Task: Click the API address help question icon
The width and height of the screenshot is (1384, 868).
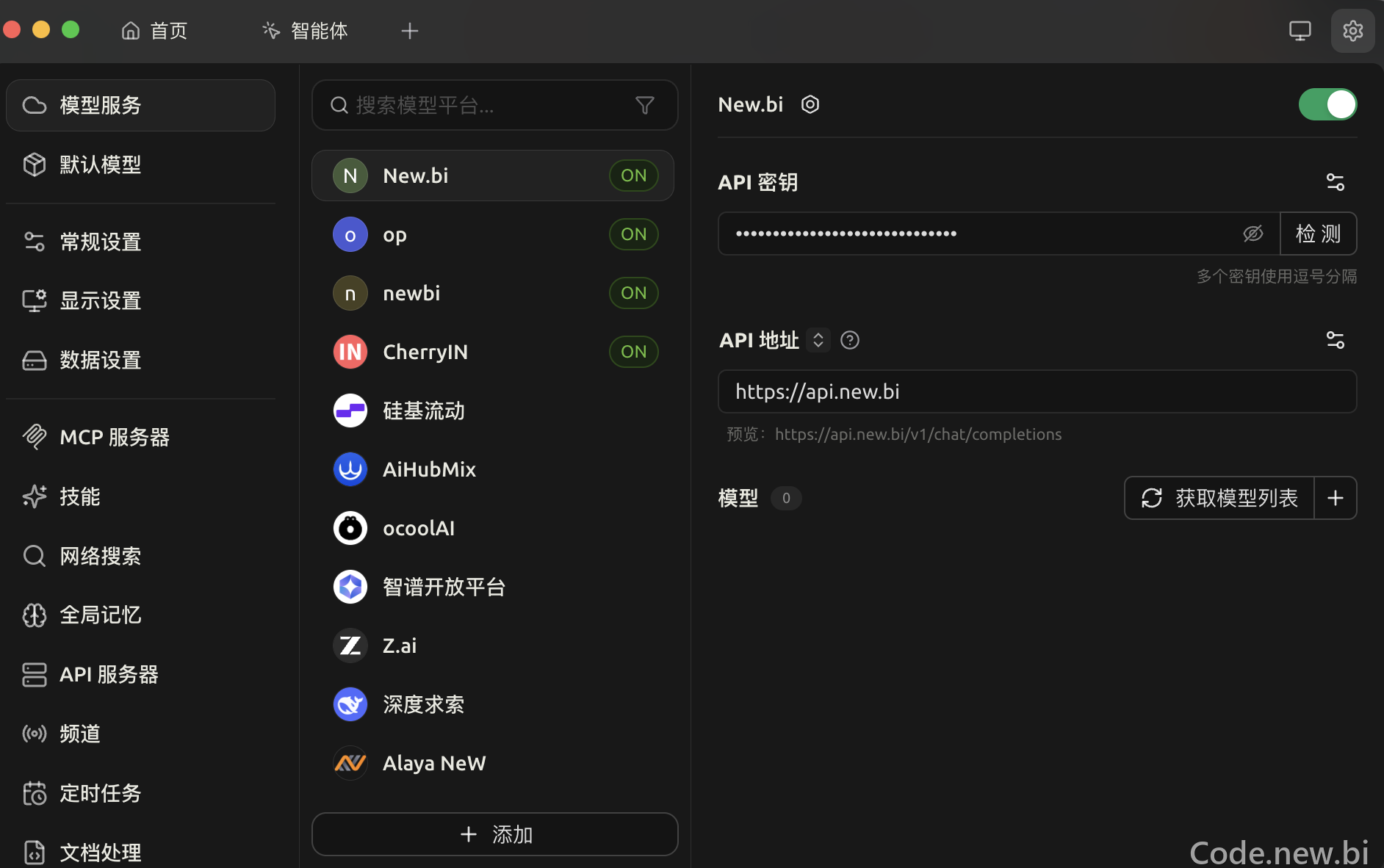Action: coord(850,340)
